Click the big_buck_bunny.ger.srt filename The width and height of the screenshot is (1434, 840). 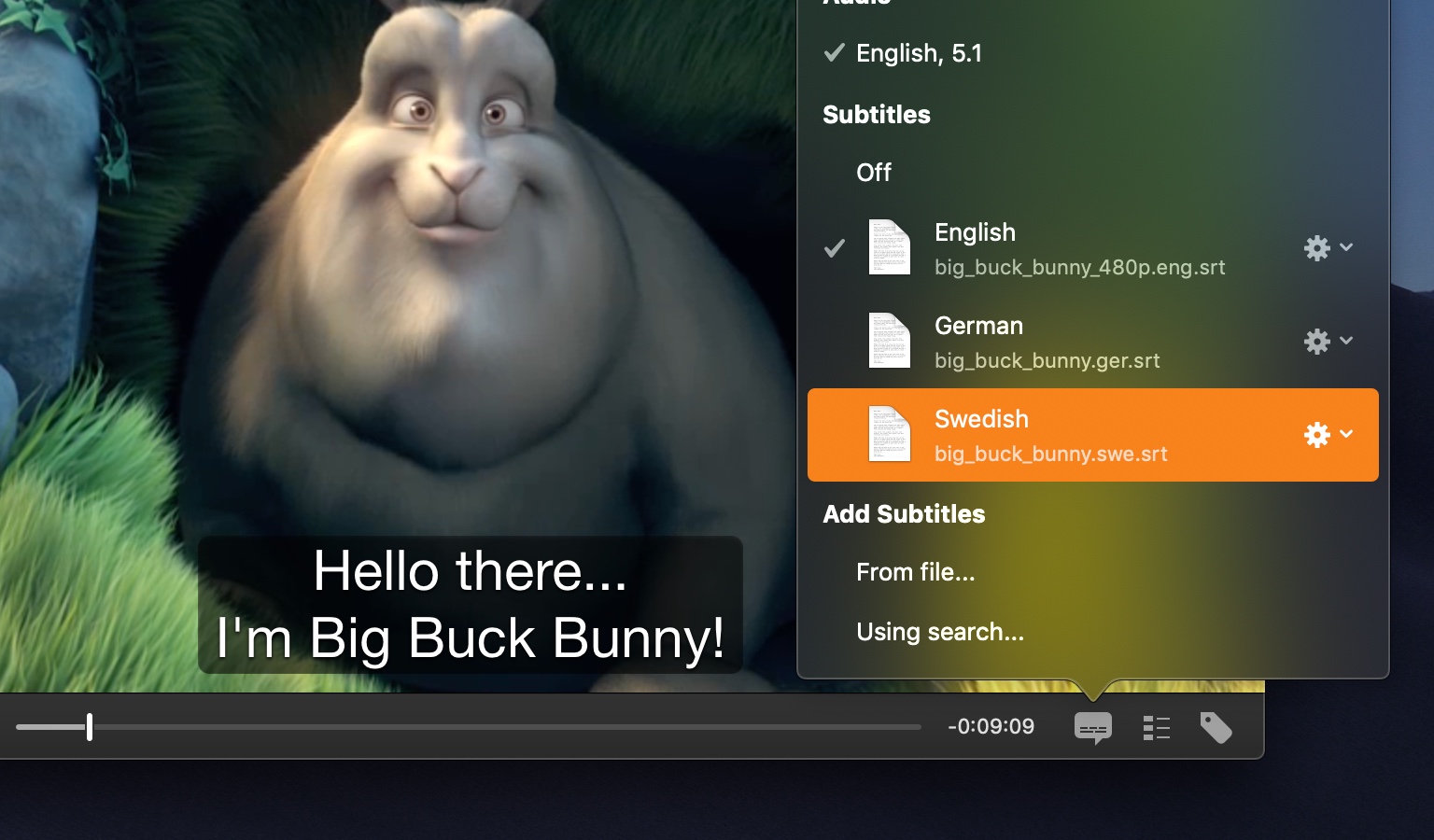point(1047,360)
